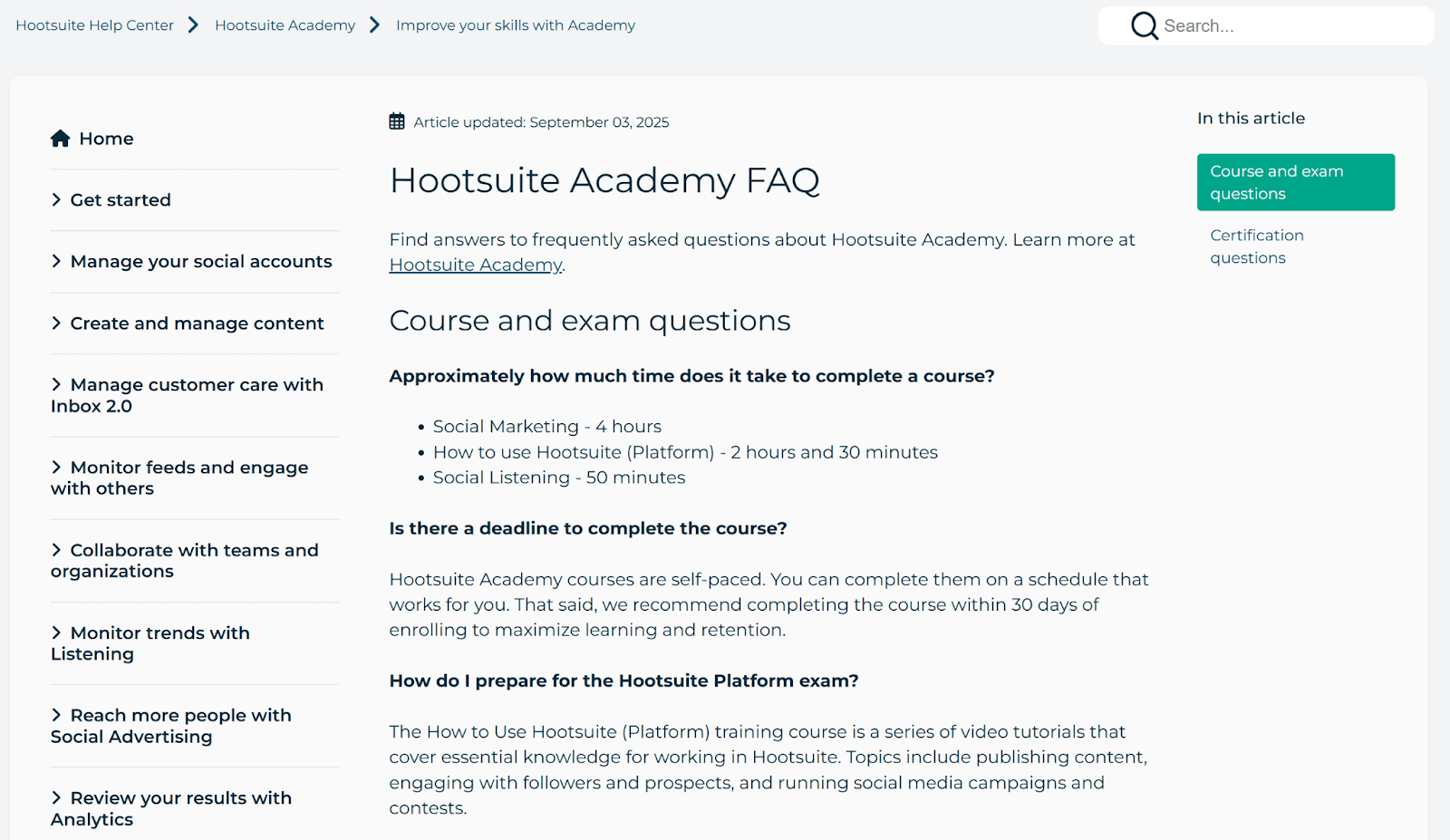Click the chevron beside Create and manage content
1450x840 pixels.
56,323
